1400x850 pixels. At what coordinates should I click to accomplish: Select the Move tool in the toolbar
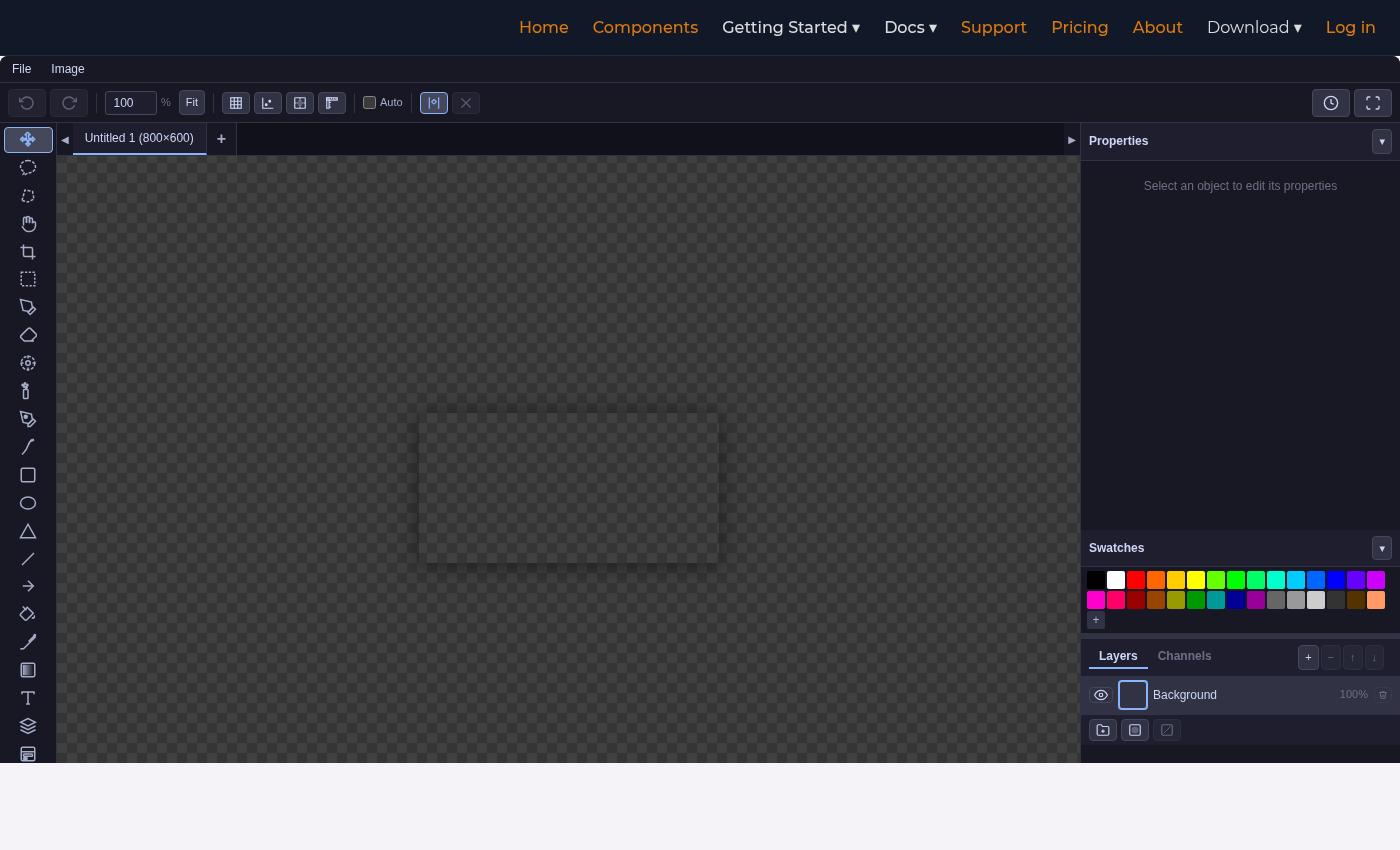point(28,139)
